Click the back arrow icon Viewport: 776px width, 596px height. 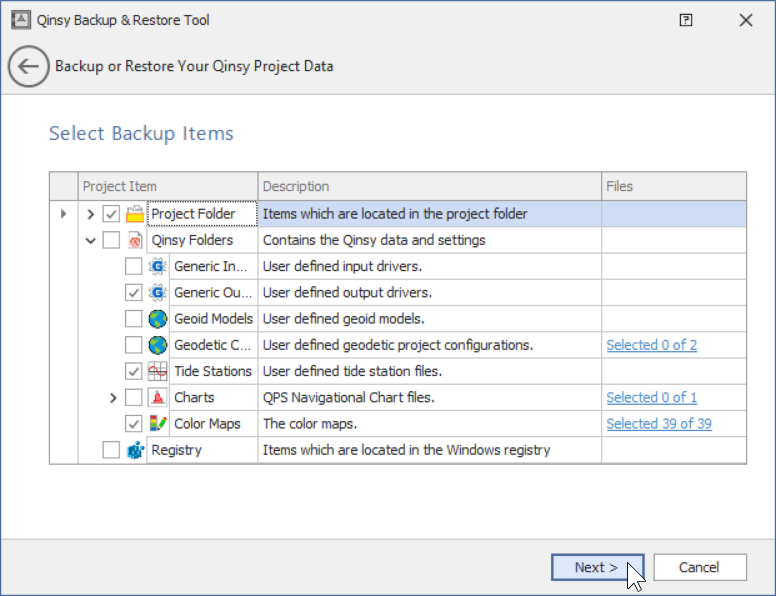click(28, 67)
